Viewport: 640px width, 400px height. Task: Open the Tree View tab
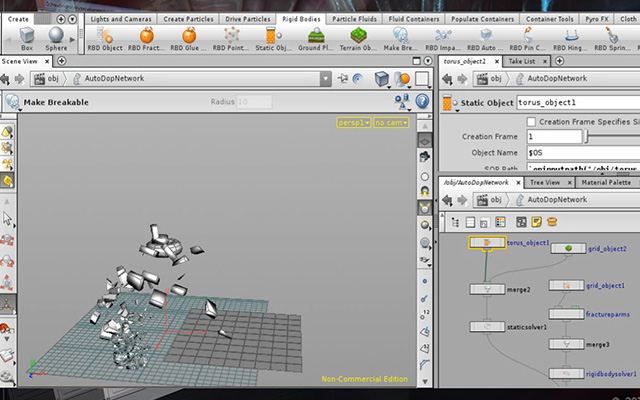(x=544, y=182)
